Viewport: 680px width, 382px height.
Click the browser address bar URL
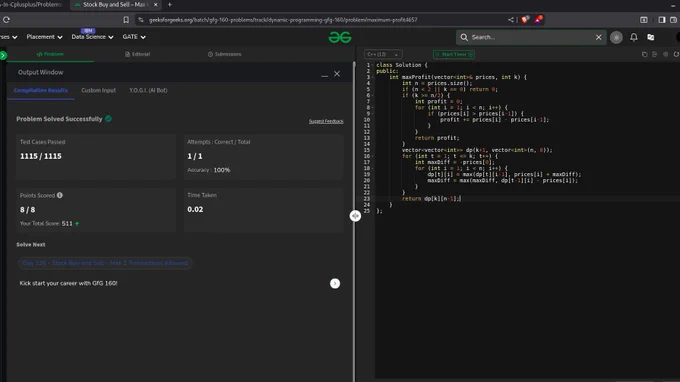click(x=283, y=20)
